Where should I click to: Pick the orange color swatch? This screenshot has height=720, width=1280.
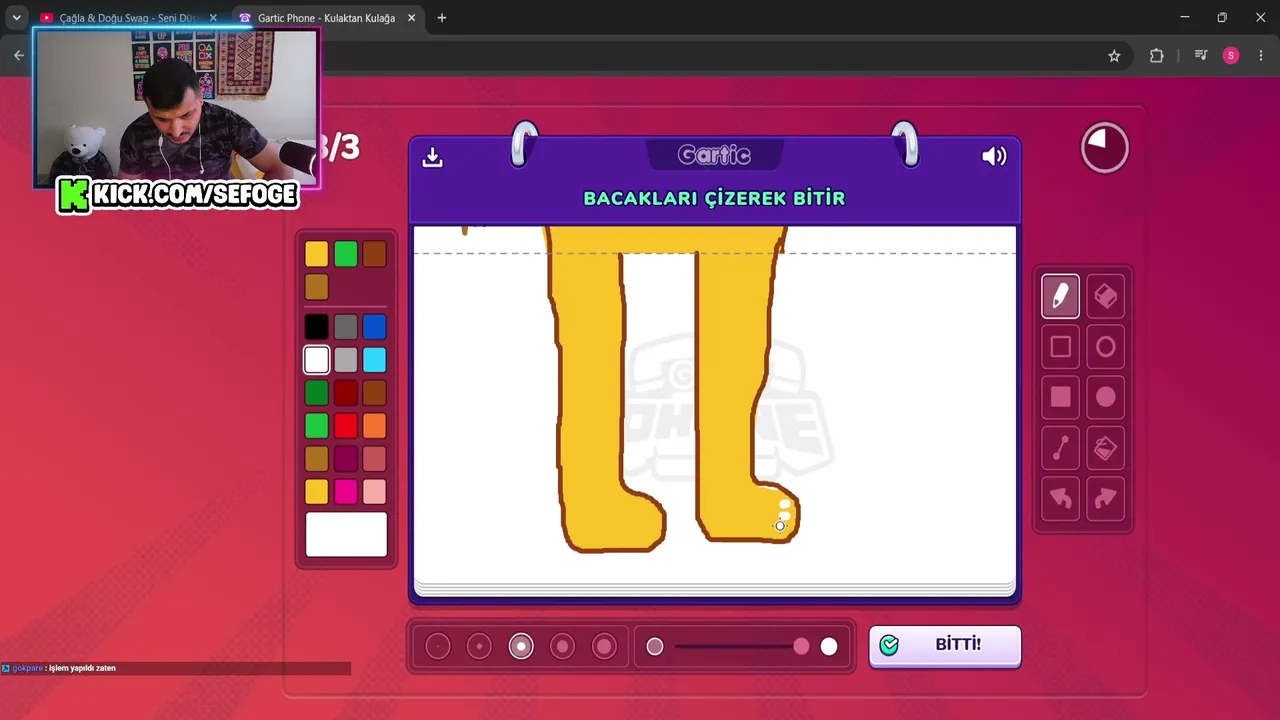[374, 426]
